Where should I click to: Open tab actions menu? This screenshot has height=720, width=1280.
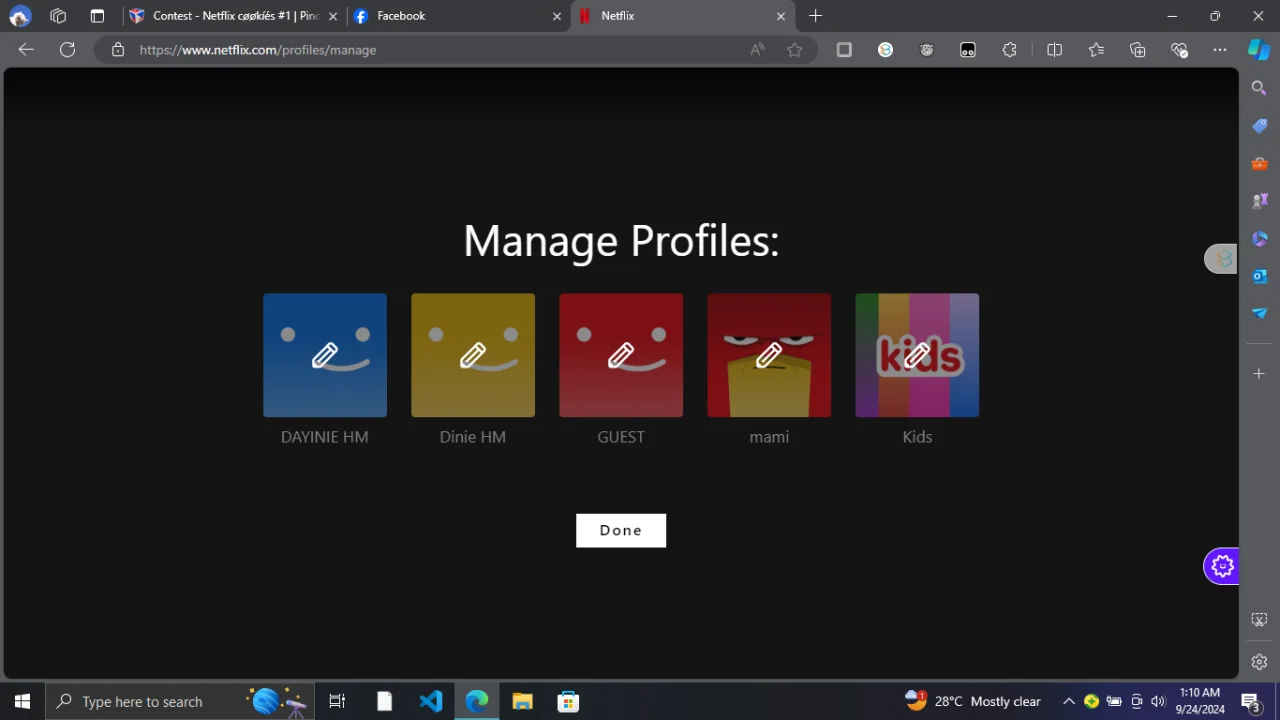[x=97, y=16]
